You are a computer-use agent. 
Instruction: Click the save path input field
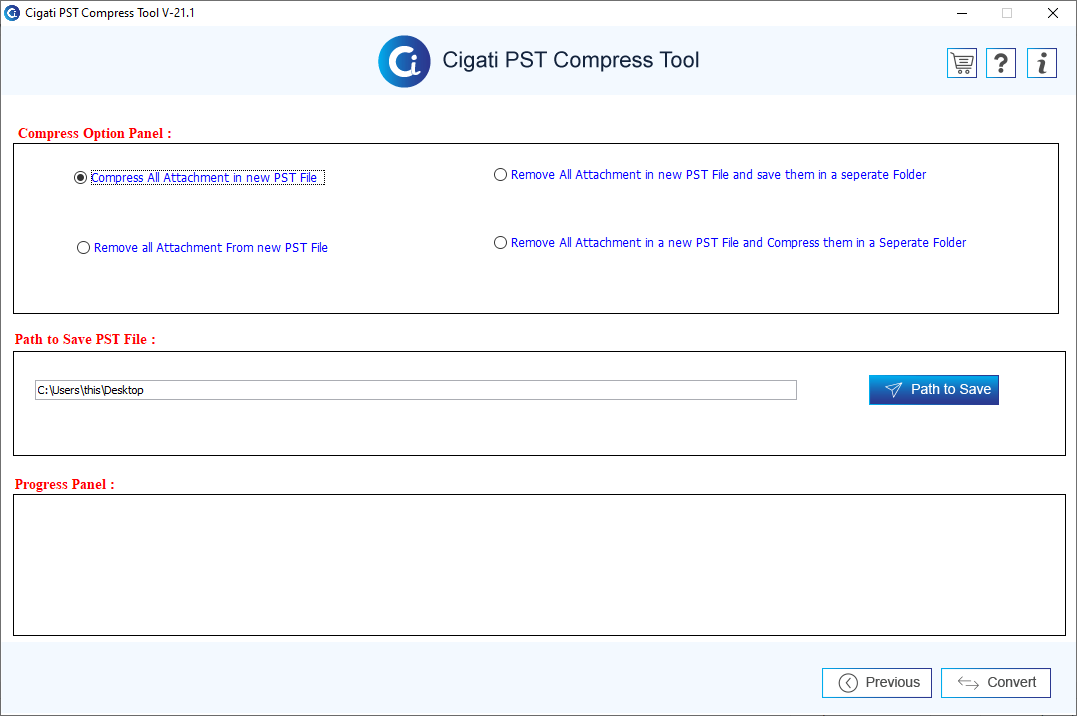click(416, 390)
